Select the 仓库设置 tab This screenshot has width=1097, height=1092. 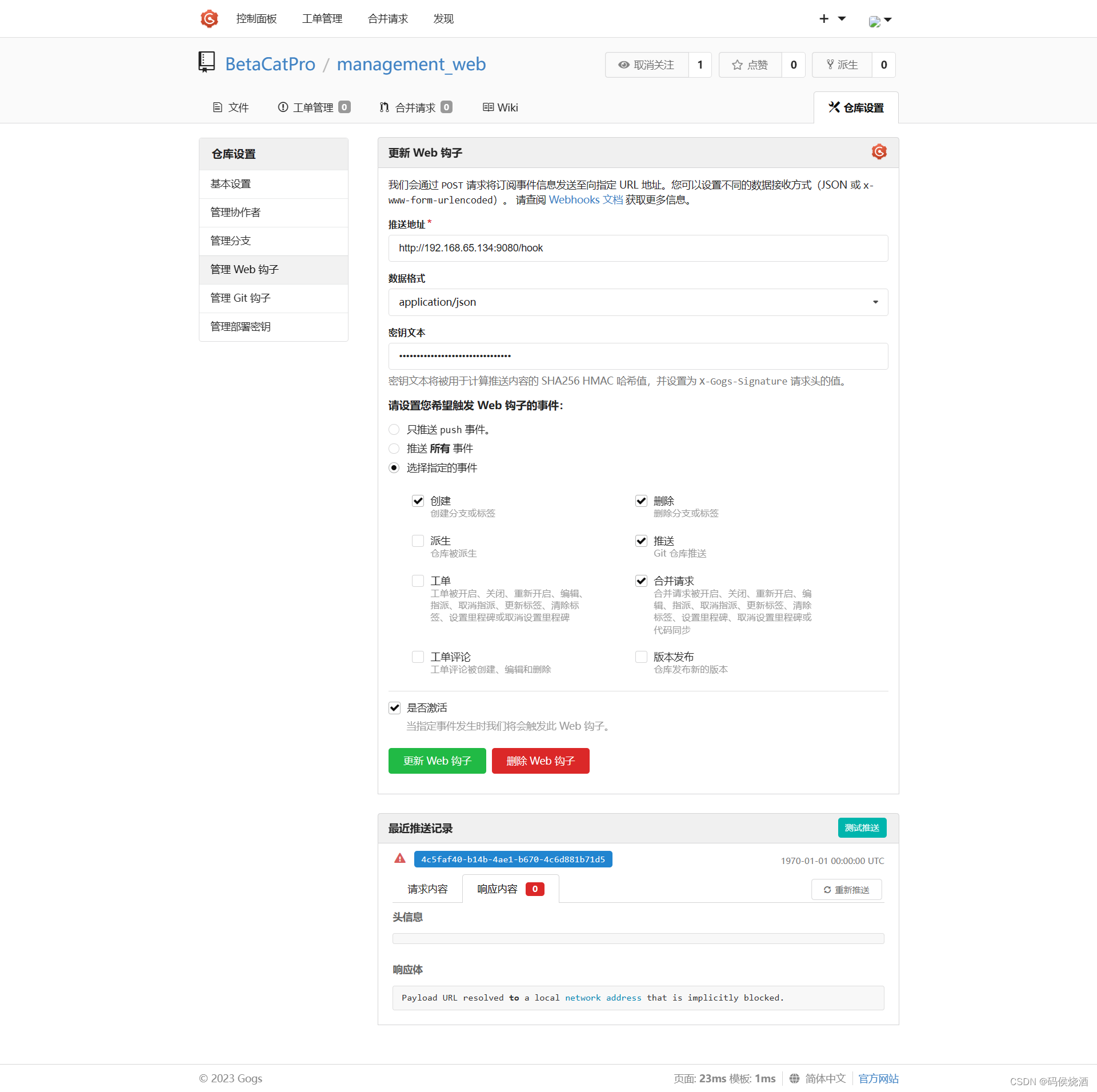coord(856,107)
